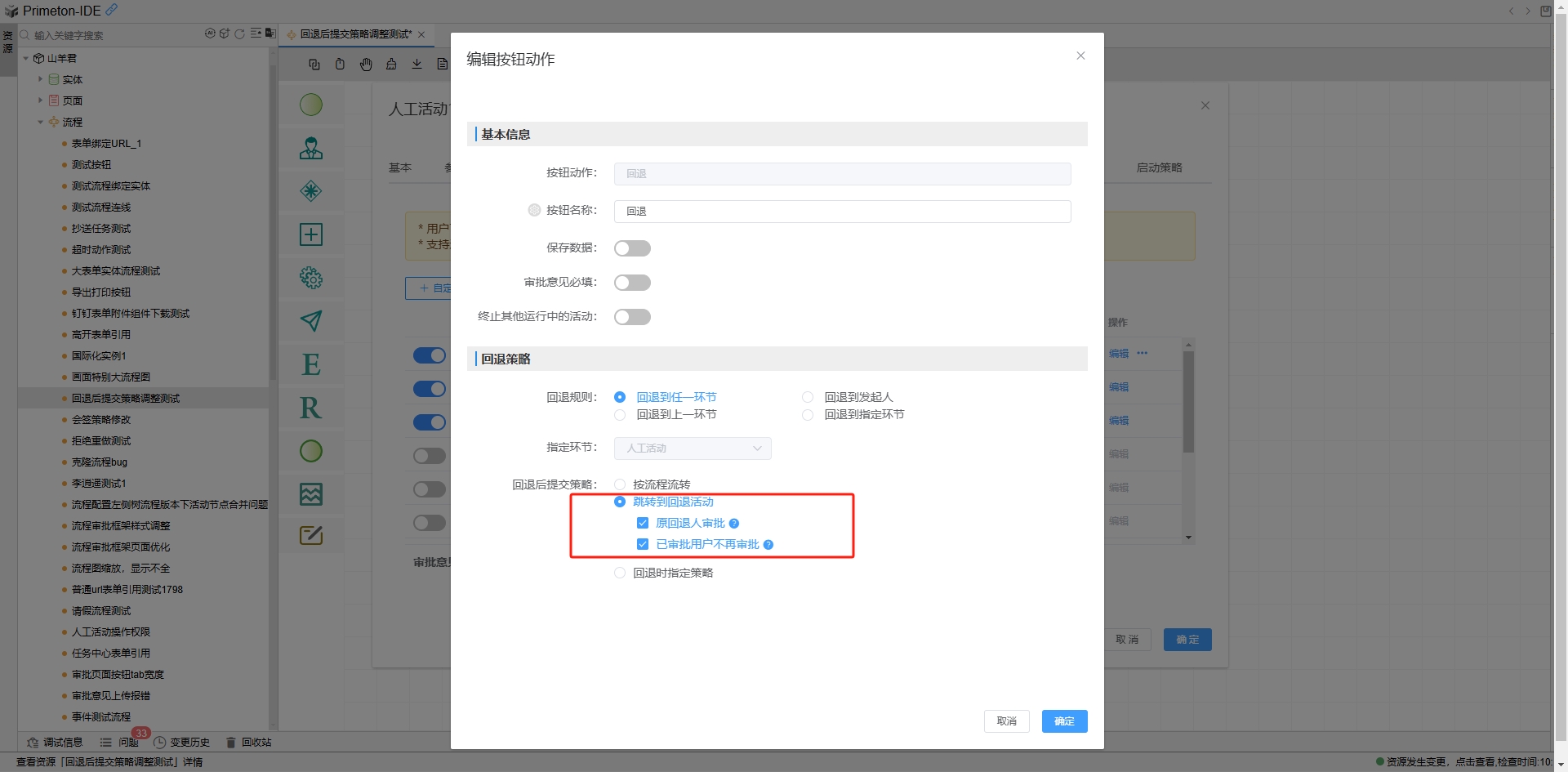Screen dimensions: 1568x772
Task: Enable the 审批意见必填 switch
Action: (x=632, y=283)
